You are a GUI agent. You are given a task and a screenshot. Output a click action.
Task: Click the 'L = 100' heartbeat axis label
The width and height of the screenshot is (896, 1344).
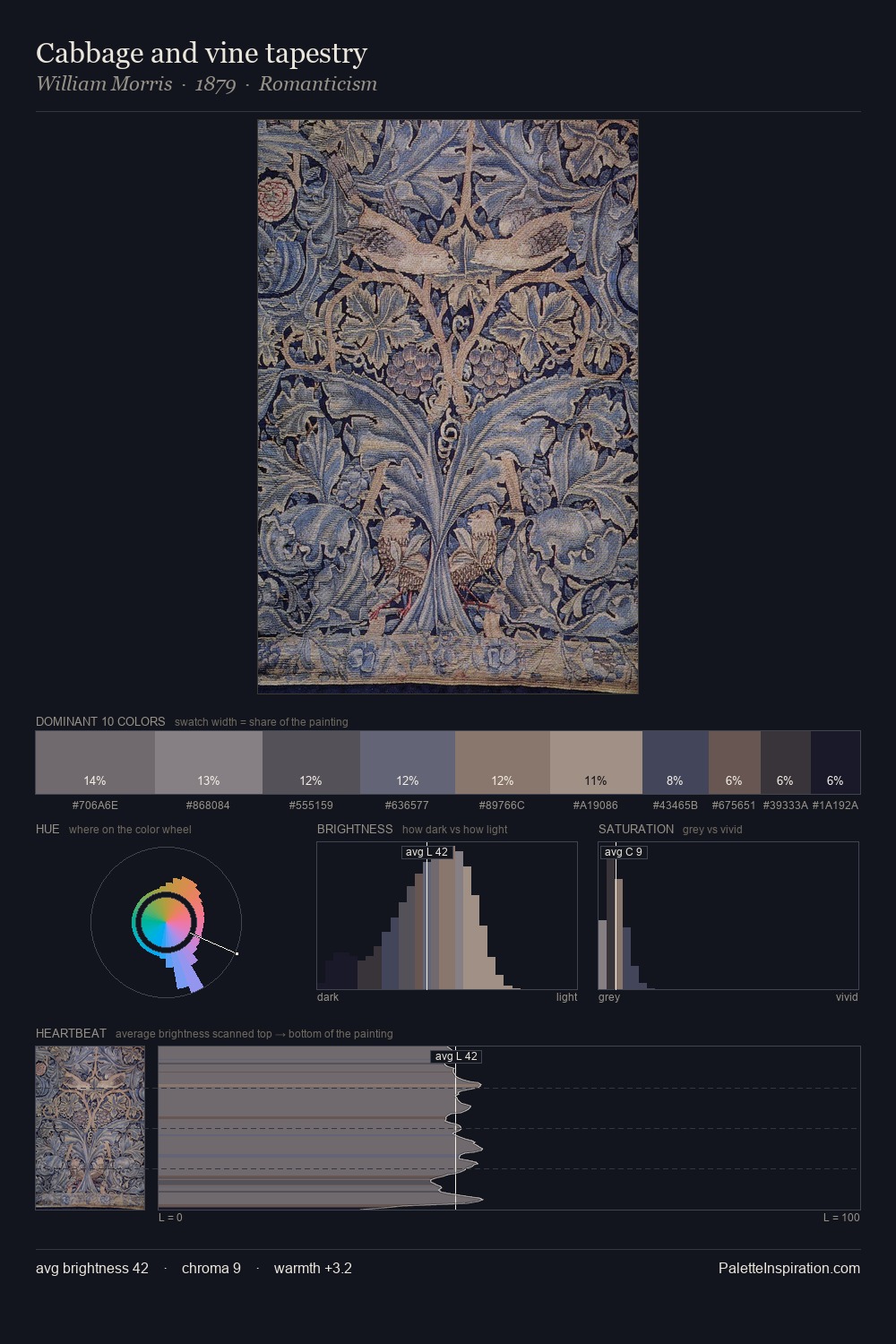[x=841, y=1218]
